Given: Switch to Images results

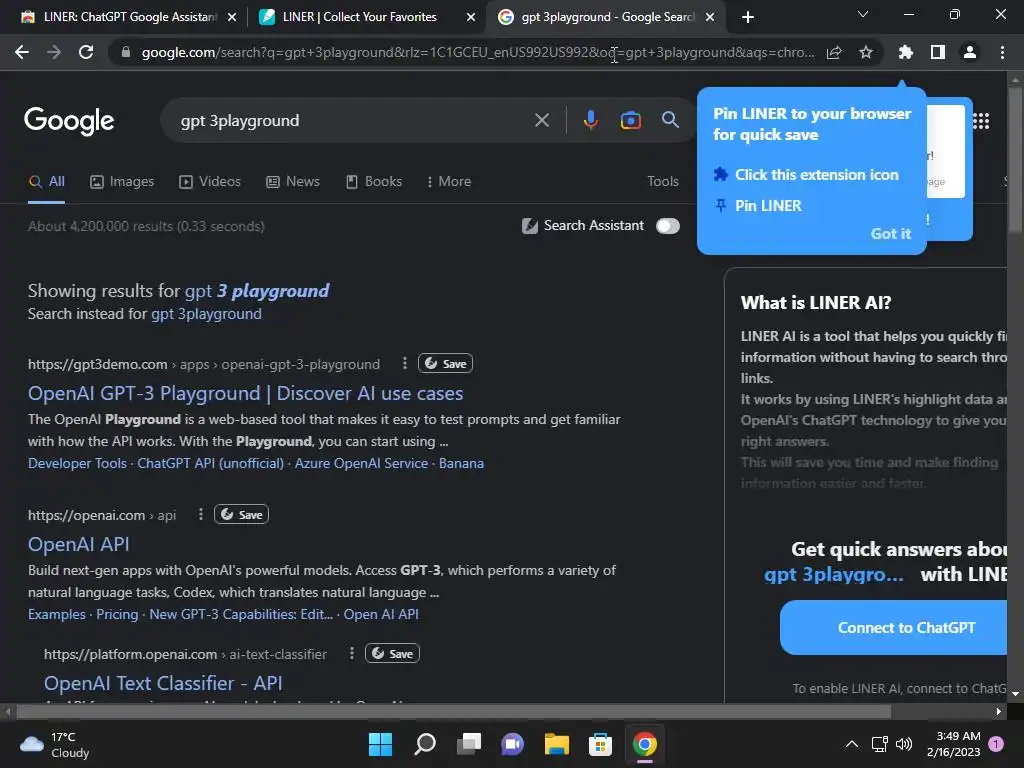Looking at the screenshot, I should tap(122, 182).
